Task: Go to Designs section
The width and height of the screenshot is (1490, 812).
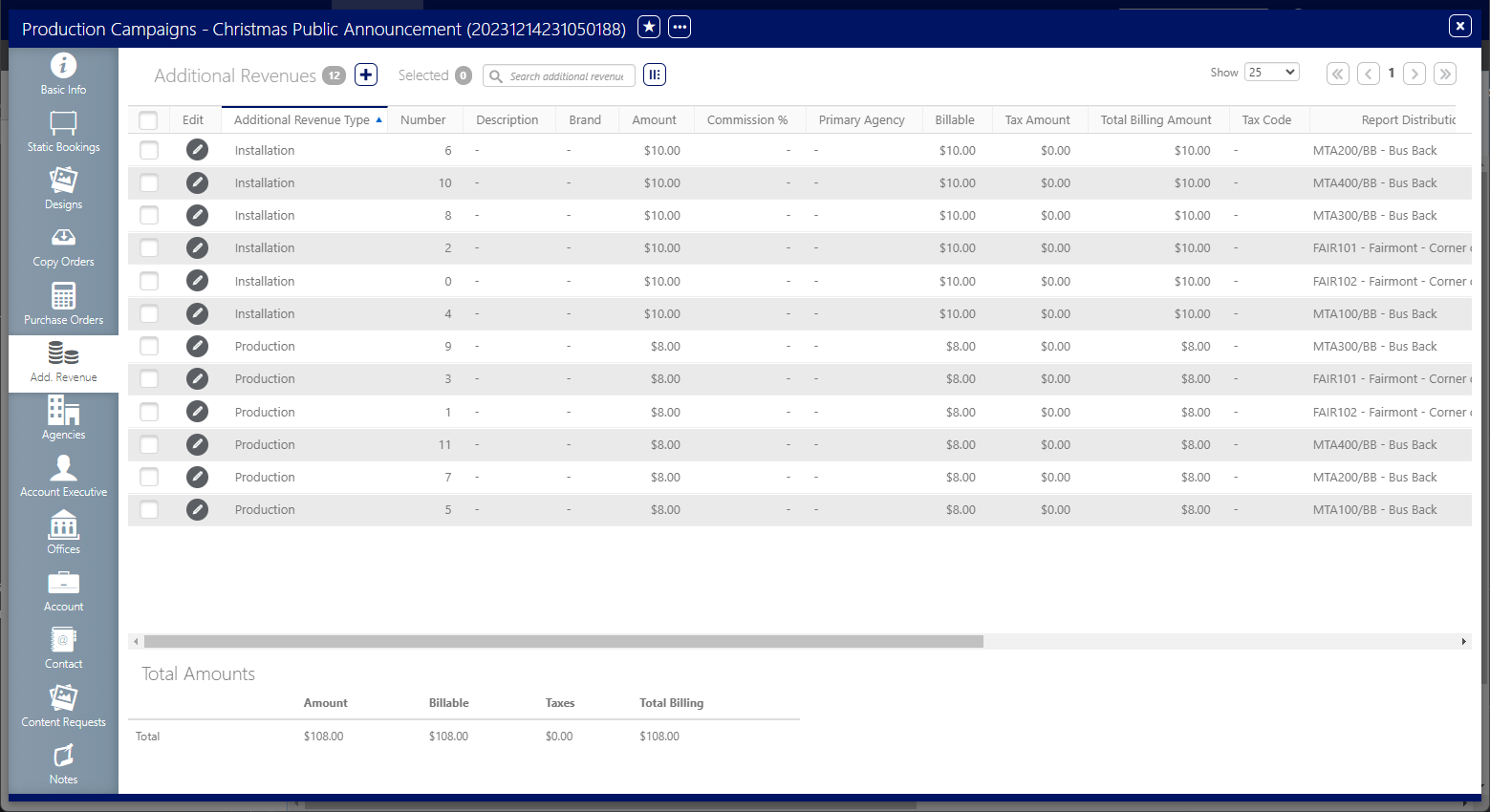Action: click(x=63, y=189)
